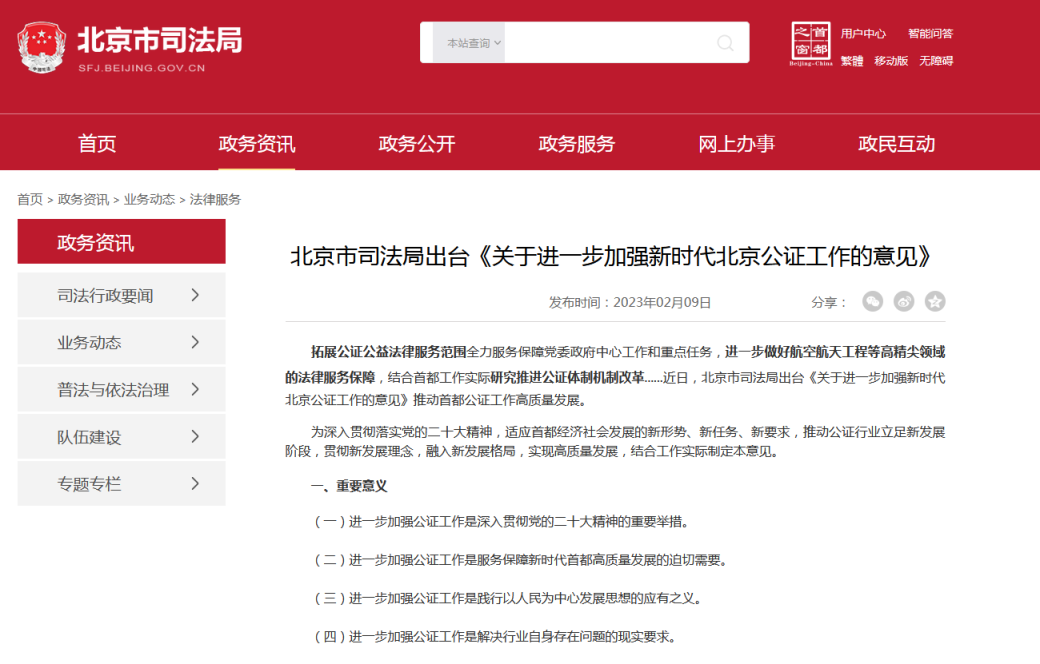This screenshot has width=1040, height=664.
Task: Open 队伍建设 sidebar item
Action: pos(121,436)
